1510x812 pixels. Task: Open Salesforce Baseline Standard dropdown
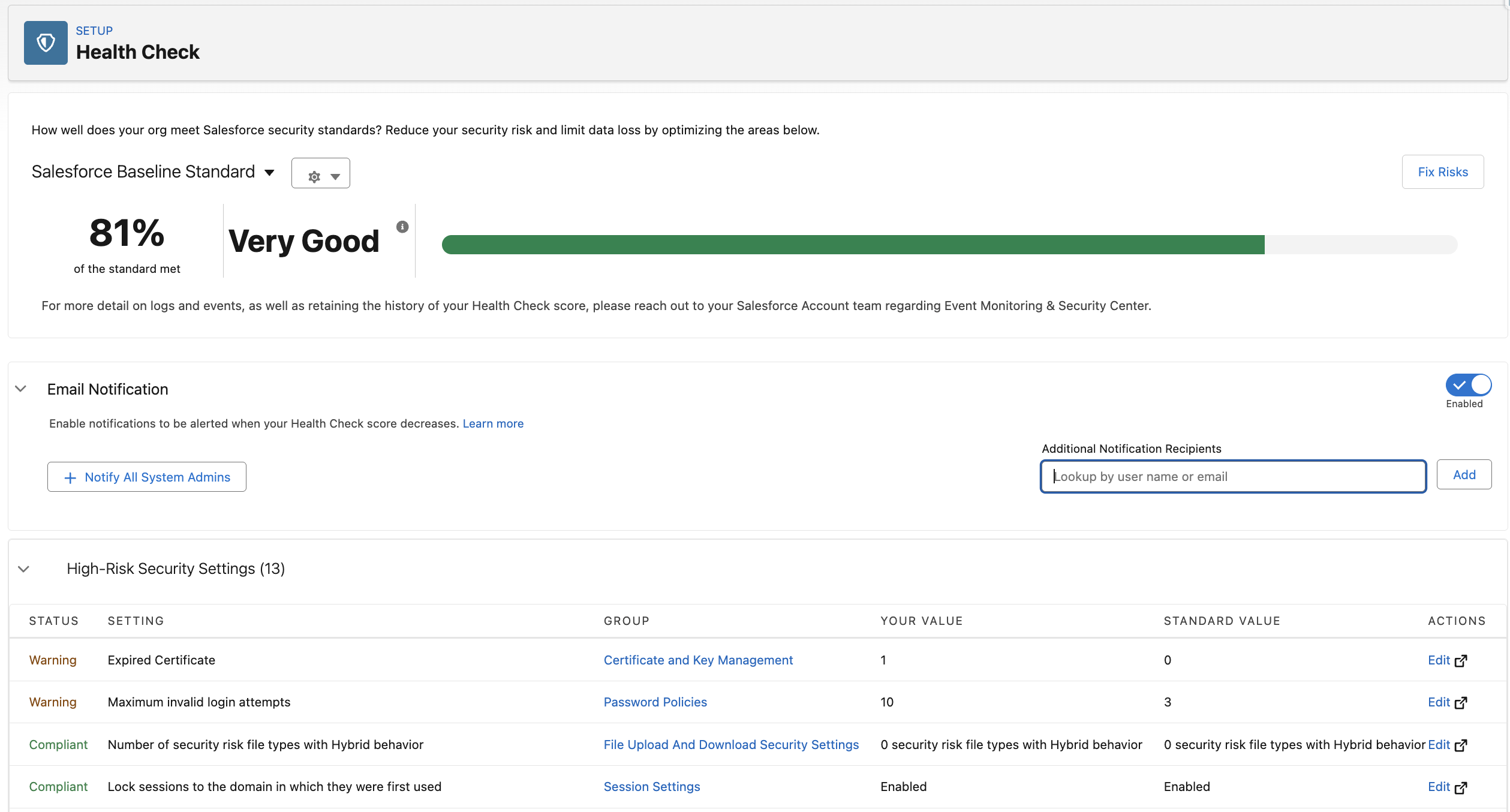point(269,173)
